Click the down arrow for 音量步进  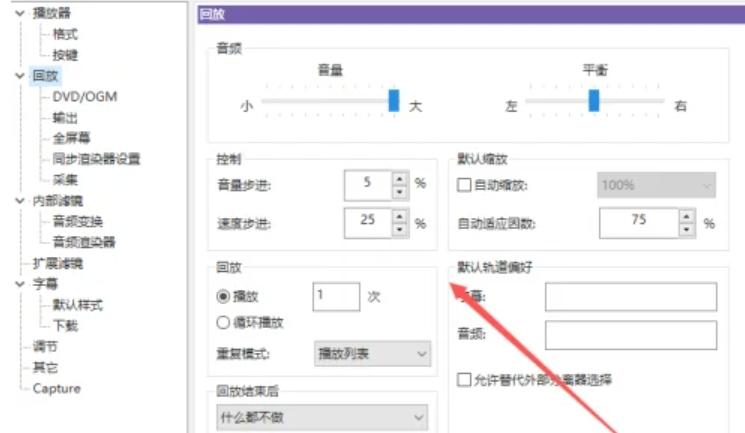tap(400, 190)
